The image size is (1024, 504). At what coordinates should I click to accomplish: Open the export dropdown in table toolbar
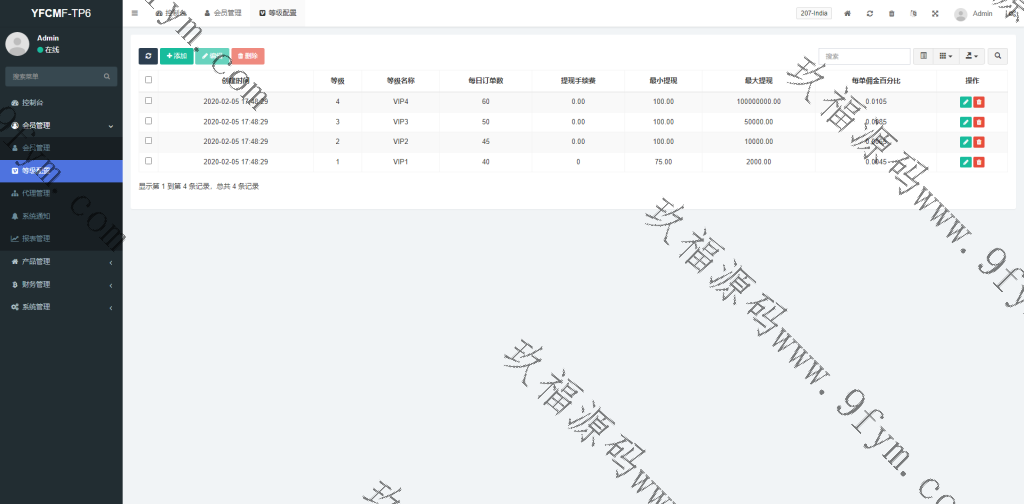point(971,56)
